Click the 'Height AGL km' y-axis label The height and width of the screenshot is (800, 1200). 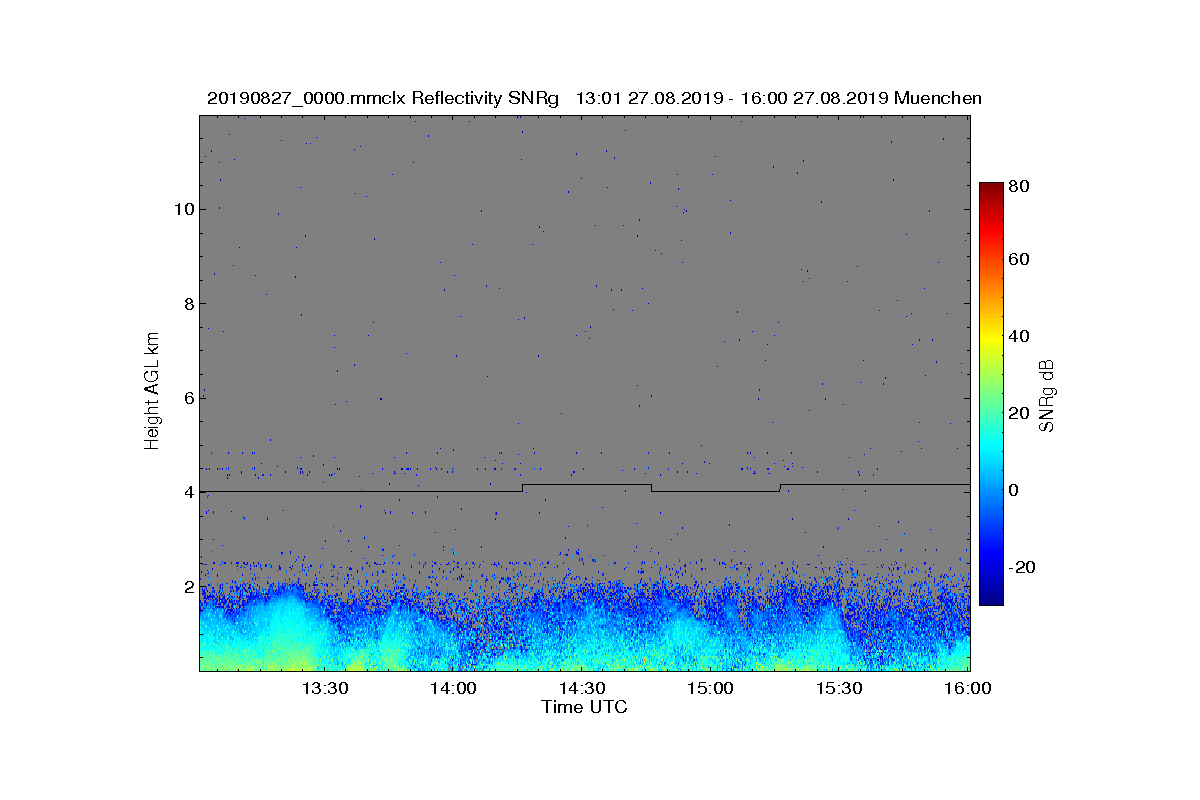tap(152, 393)
